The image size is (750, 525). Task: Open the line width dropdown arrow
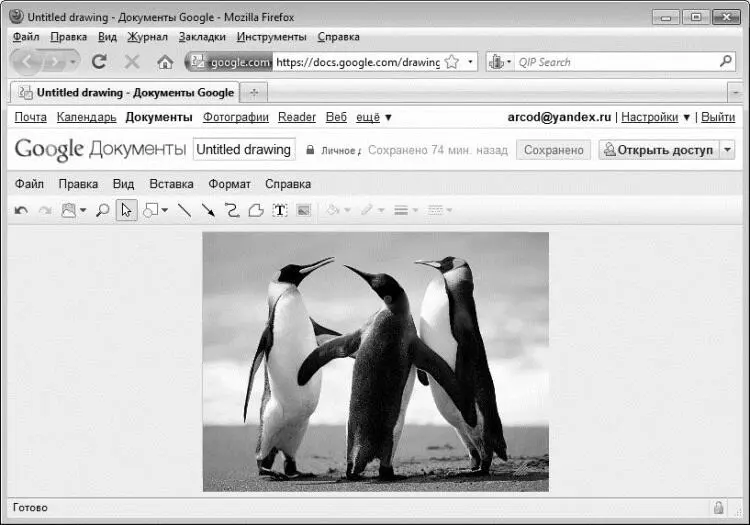415,210
